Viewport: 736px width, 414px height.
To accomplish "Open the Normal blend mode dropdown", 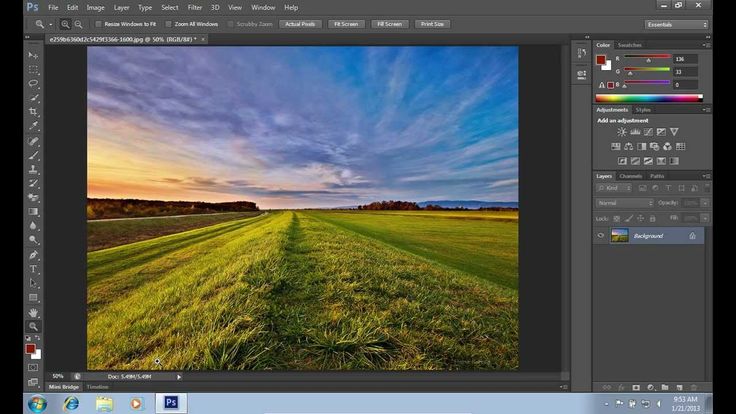I will 625,202.
